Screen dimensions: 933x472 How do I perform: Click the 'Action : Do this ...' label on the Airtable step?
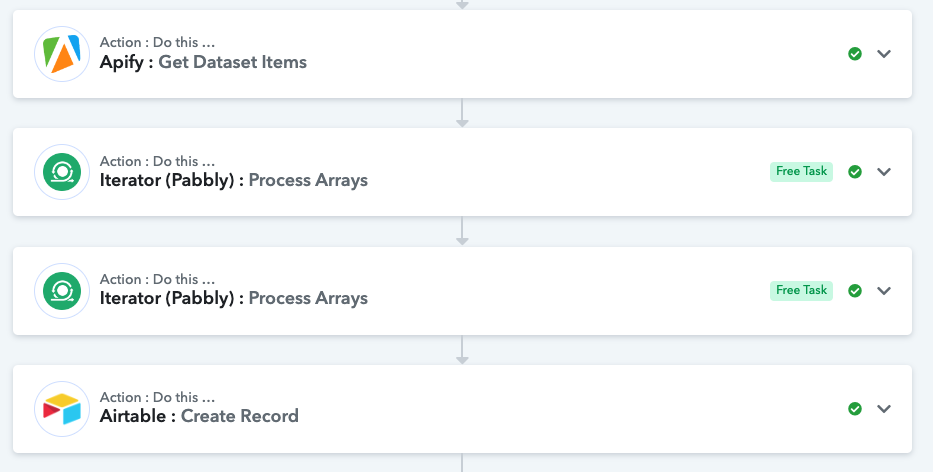158,397
